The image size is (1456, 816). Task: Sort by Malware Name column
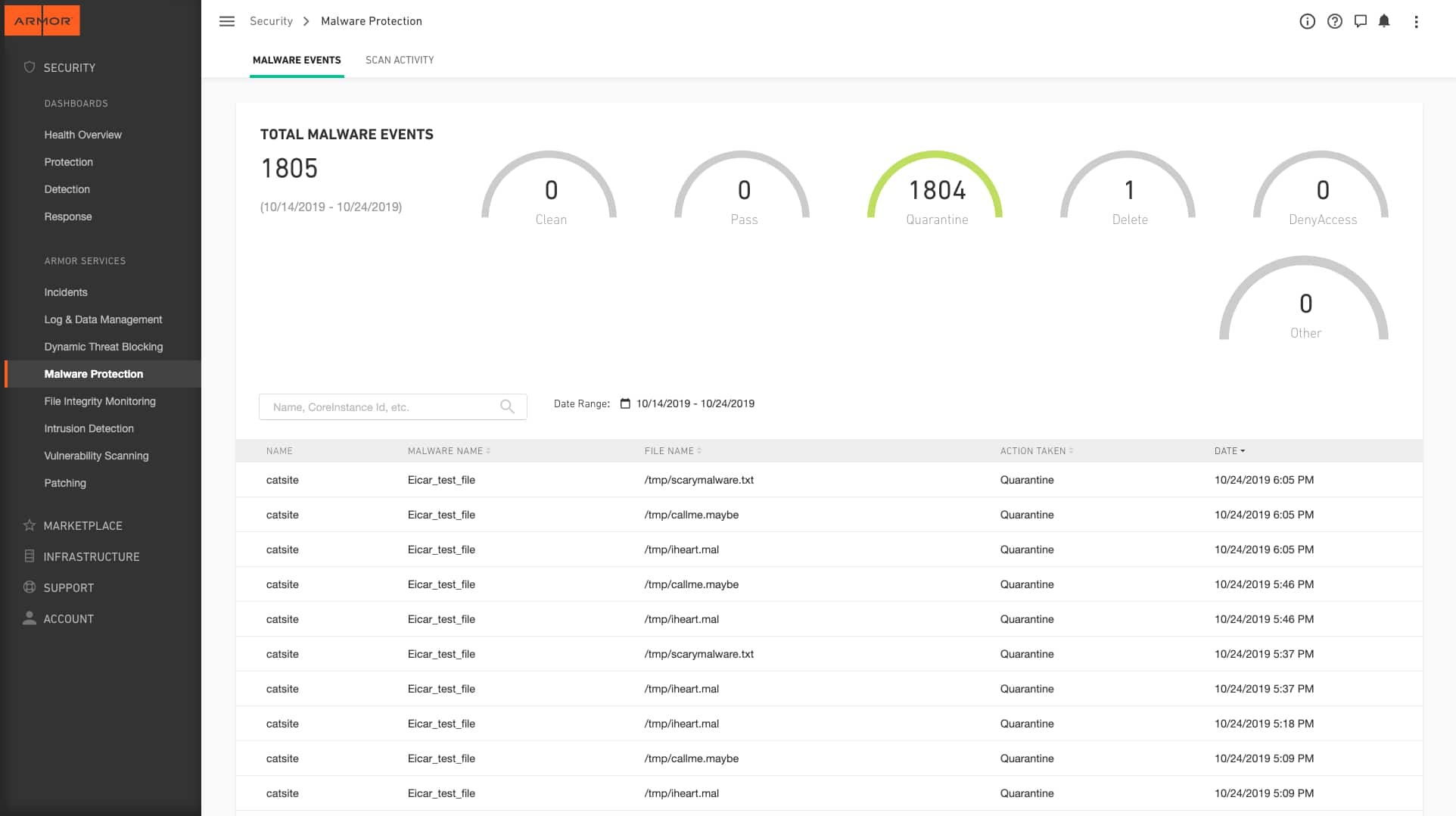coord(449,450)
